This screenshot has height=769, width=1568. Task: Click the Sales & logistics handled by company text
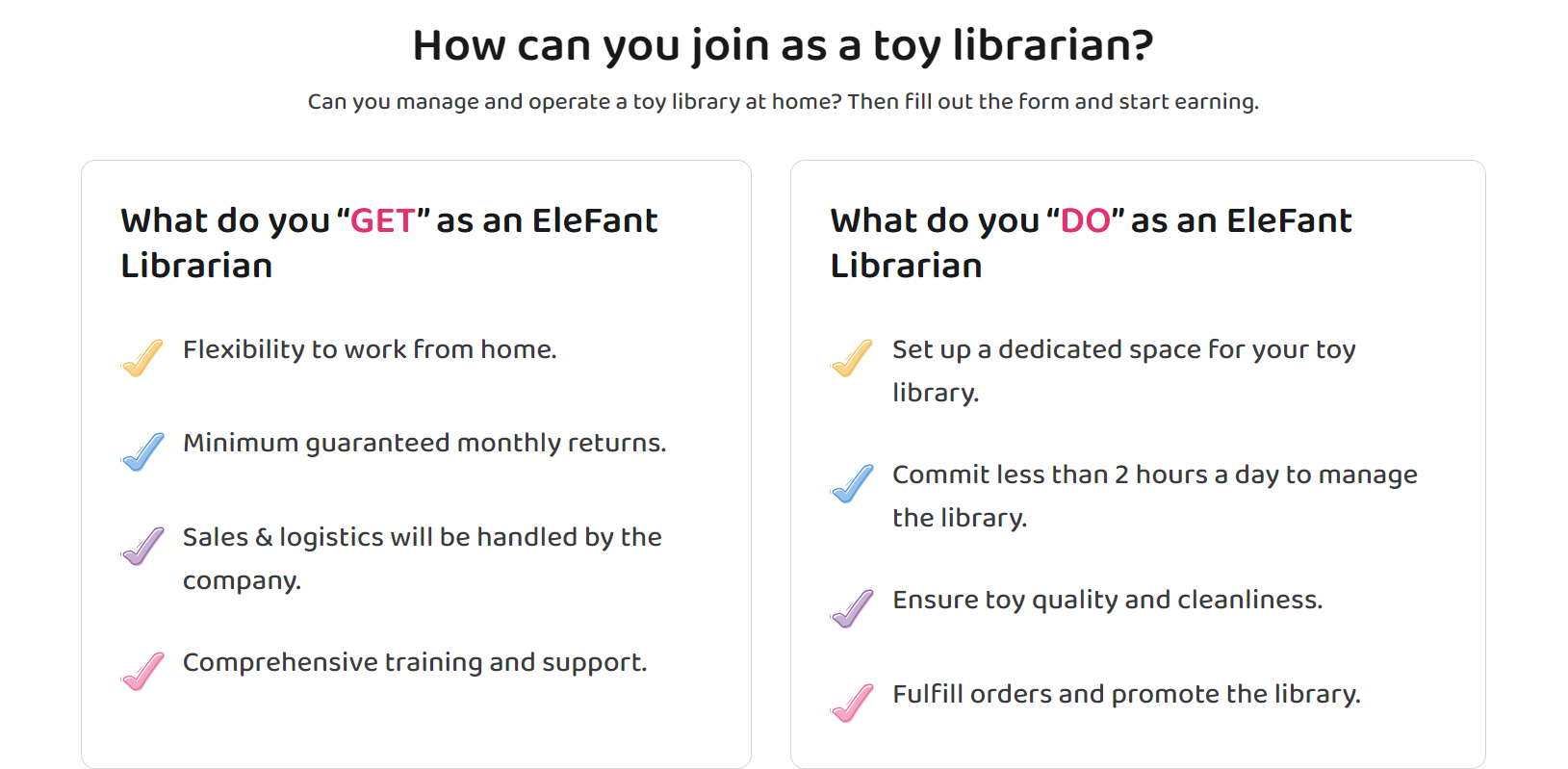click(x=423, y=558)
